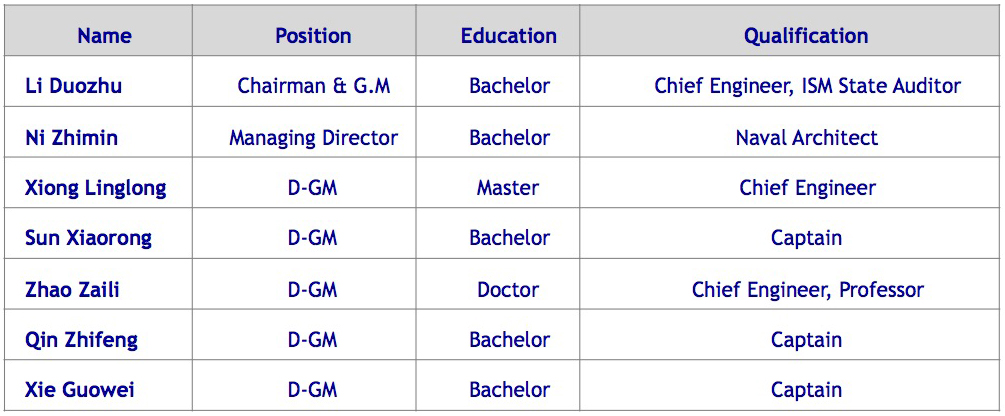1005x416 pixels.
Task: Select the name Ni Zhimin
Action: (71, 138)
